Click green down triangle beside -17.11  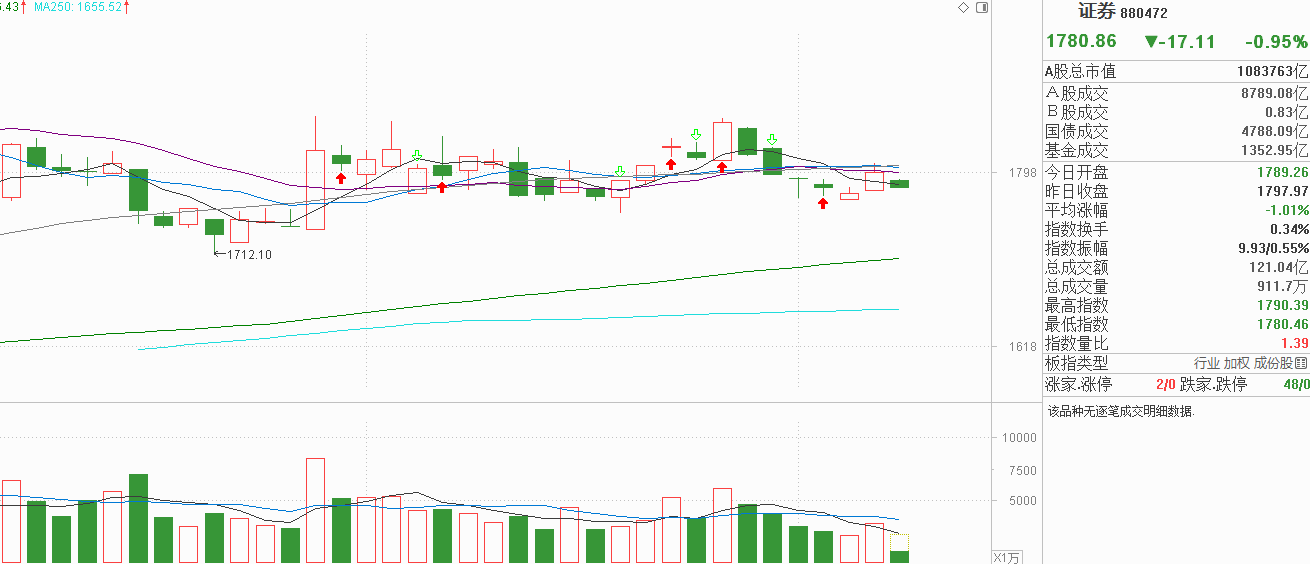click(1150, 42)
